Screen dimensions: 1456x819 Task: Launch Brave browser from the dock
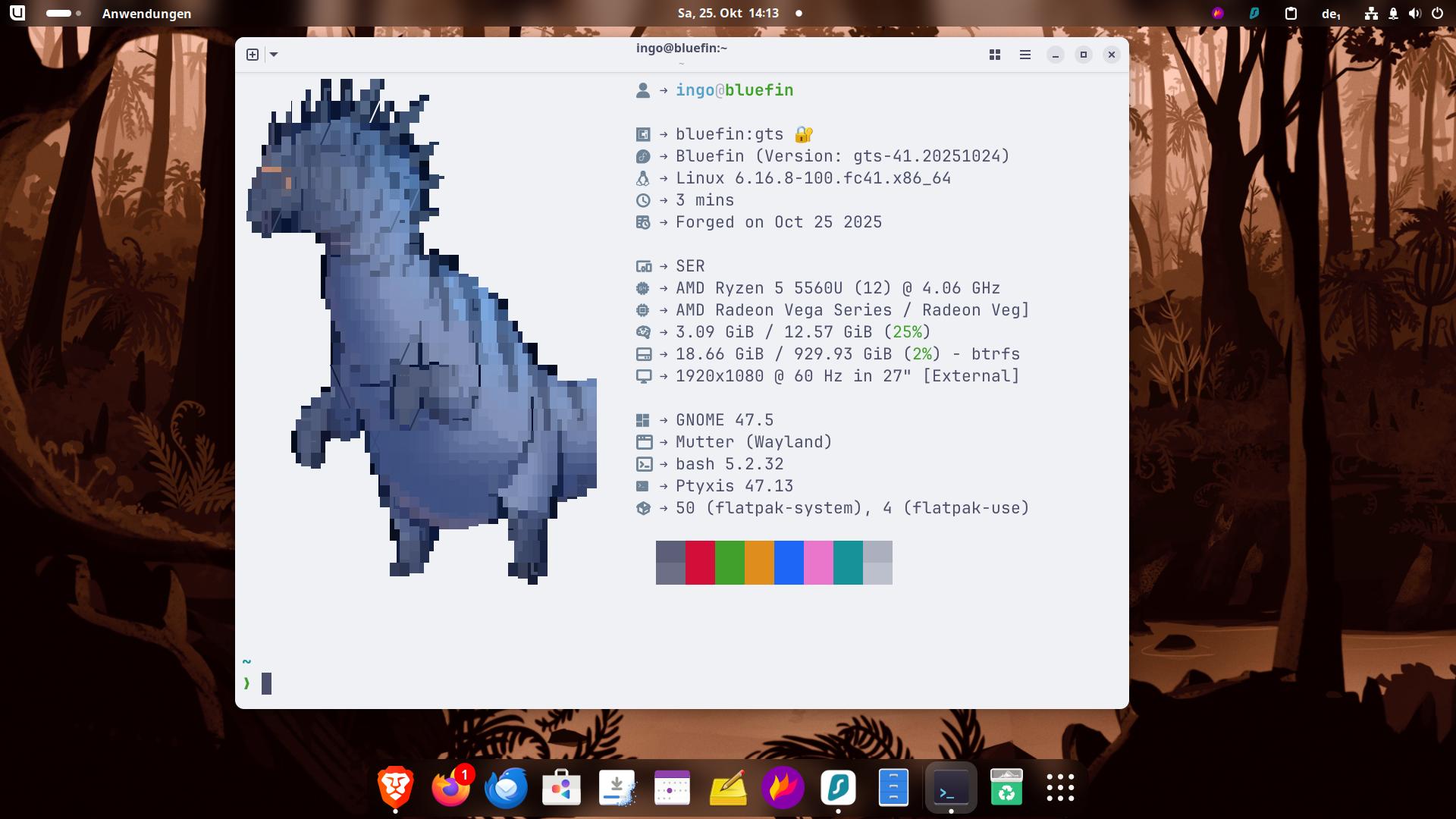(x=396, y=787)
